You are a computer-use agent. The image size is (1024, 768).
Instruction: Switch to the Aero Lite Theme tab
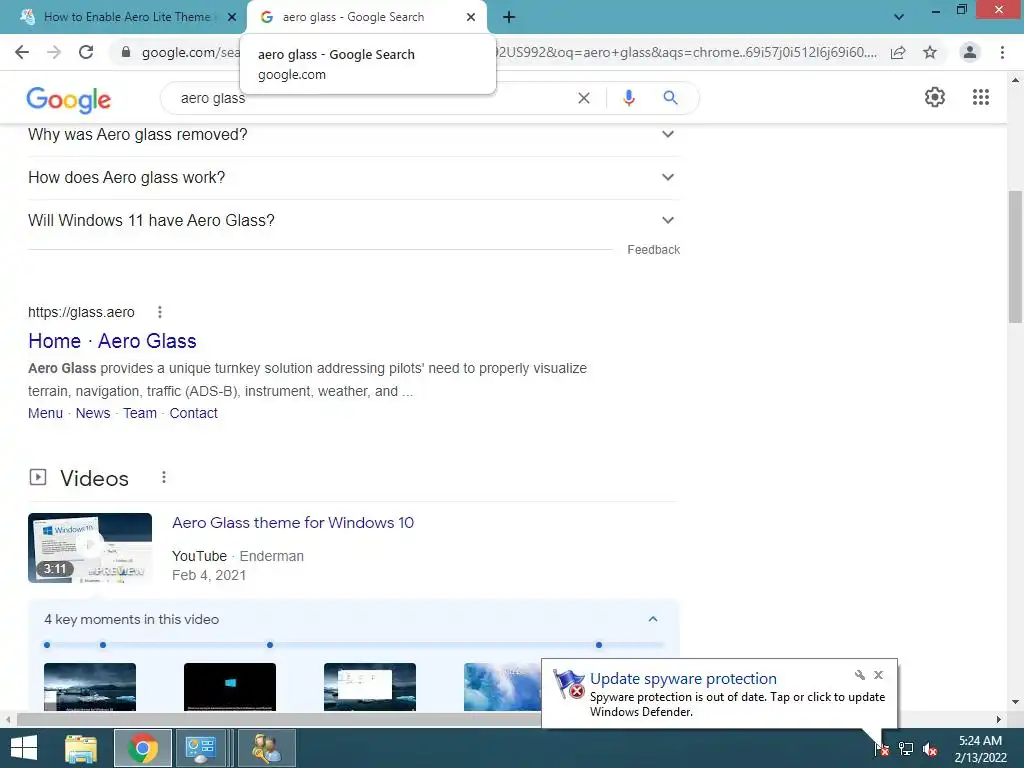pos(127,17)
